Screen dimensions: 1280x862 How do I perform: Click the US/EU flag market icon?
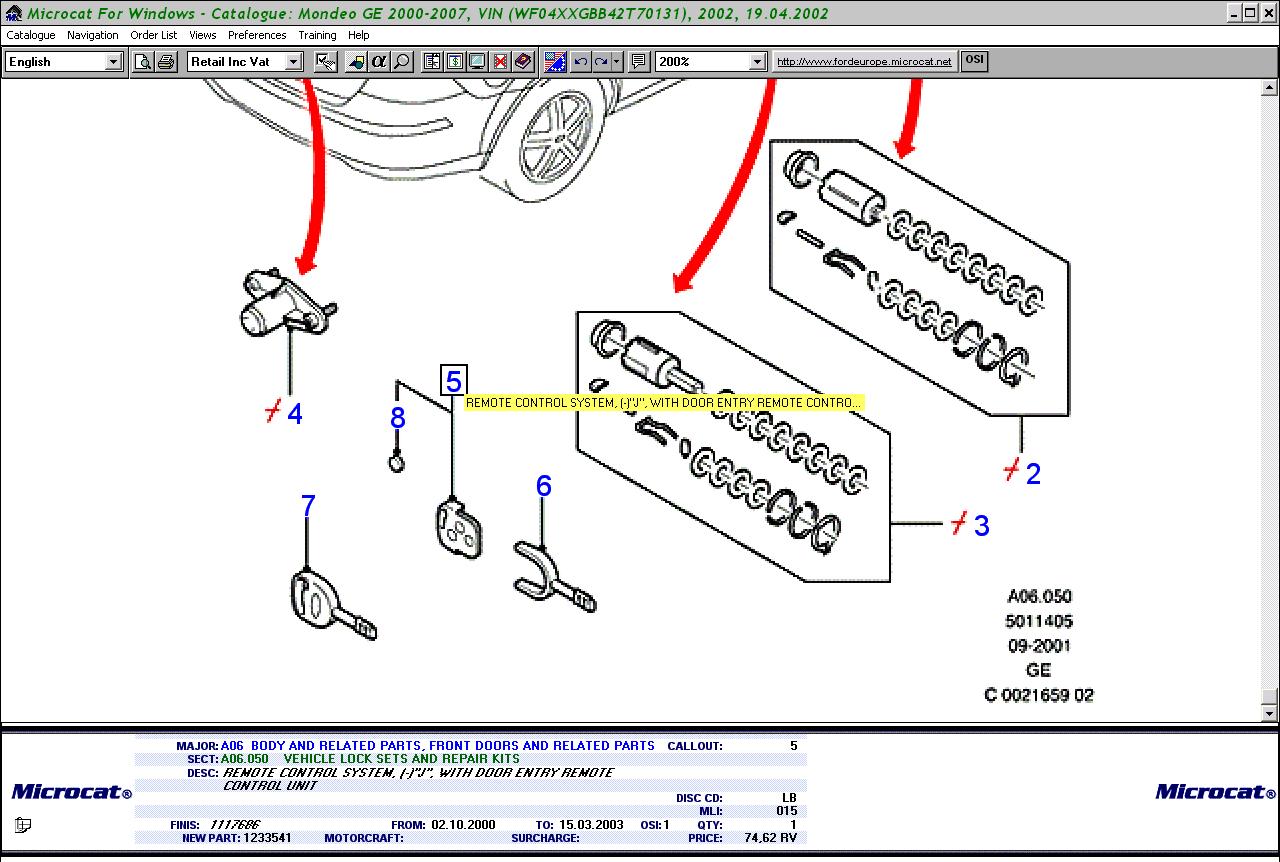tap(556, 62)
